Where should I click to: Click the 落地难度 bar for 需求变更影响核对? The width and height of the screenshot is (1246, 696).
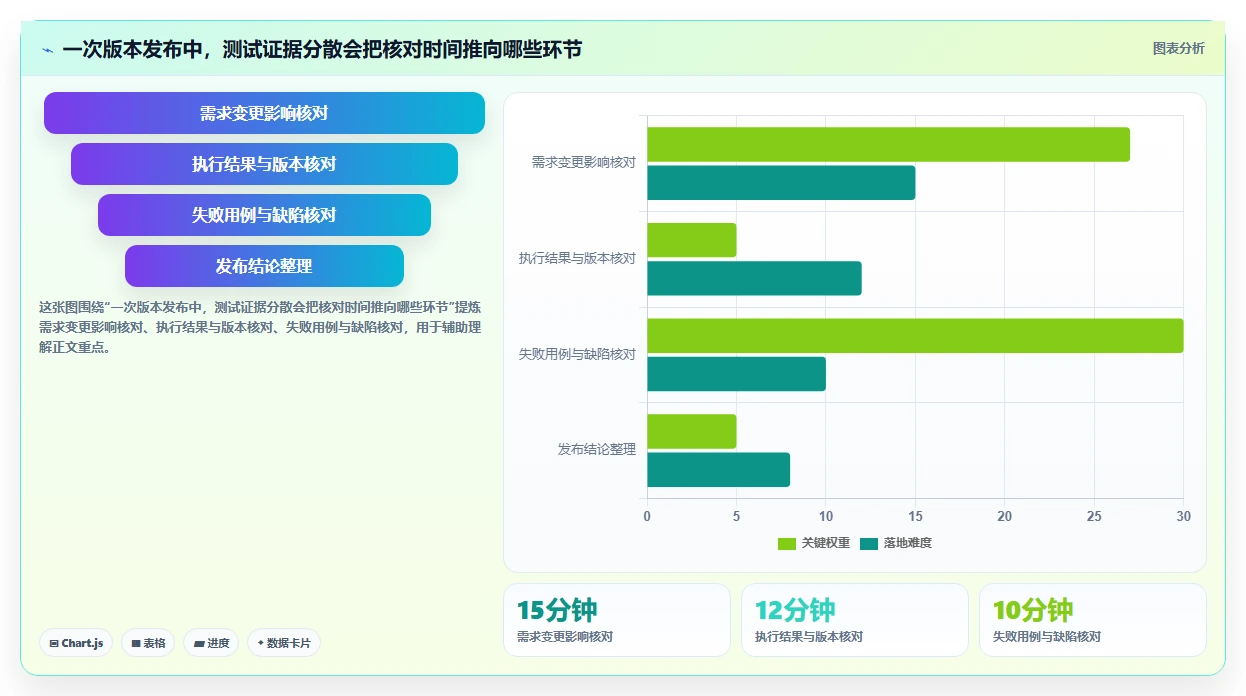point(781,182)
